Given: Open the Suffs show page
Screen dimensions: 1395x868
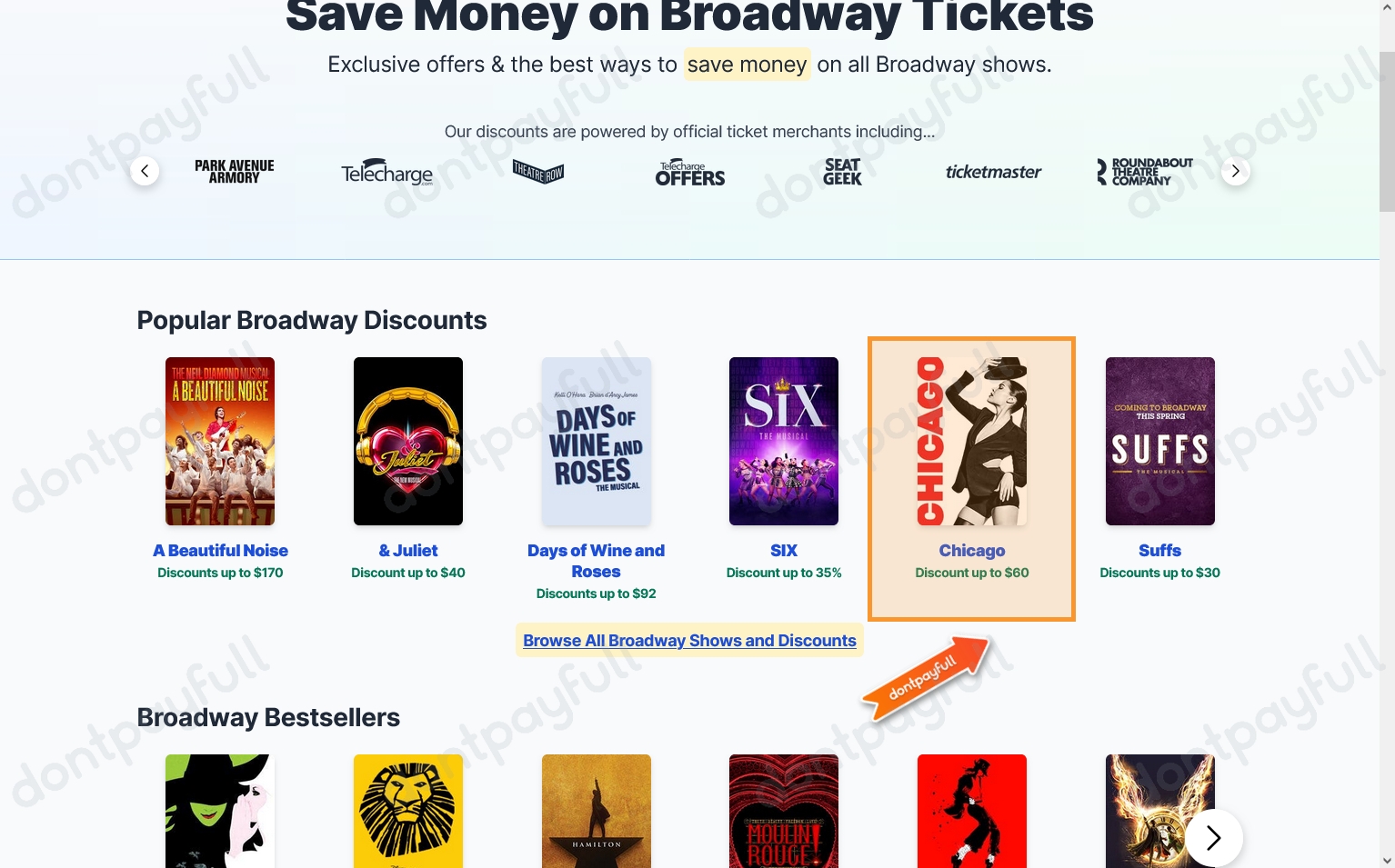Looking at the screenshot, I should click(x=1159, y=551).
